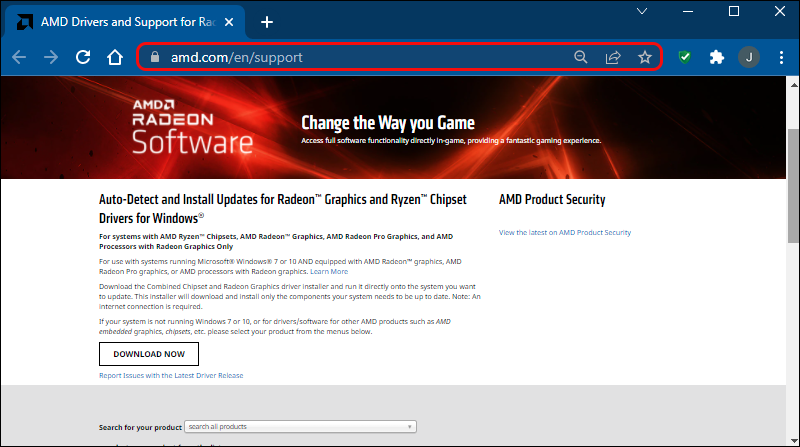Click the AMD Product Security heading
This screenshot has height=447, width=800.
552,200
